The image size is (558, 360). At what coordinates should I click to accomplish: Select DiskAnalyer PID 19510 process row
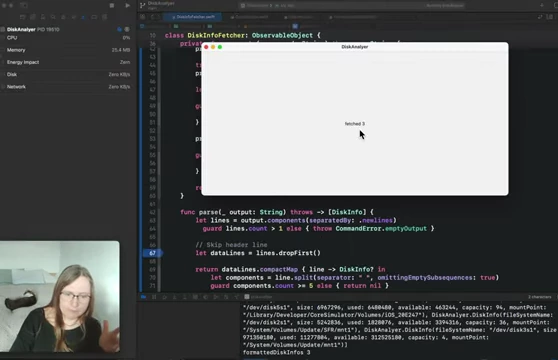point(66,30)
